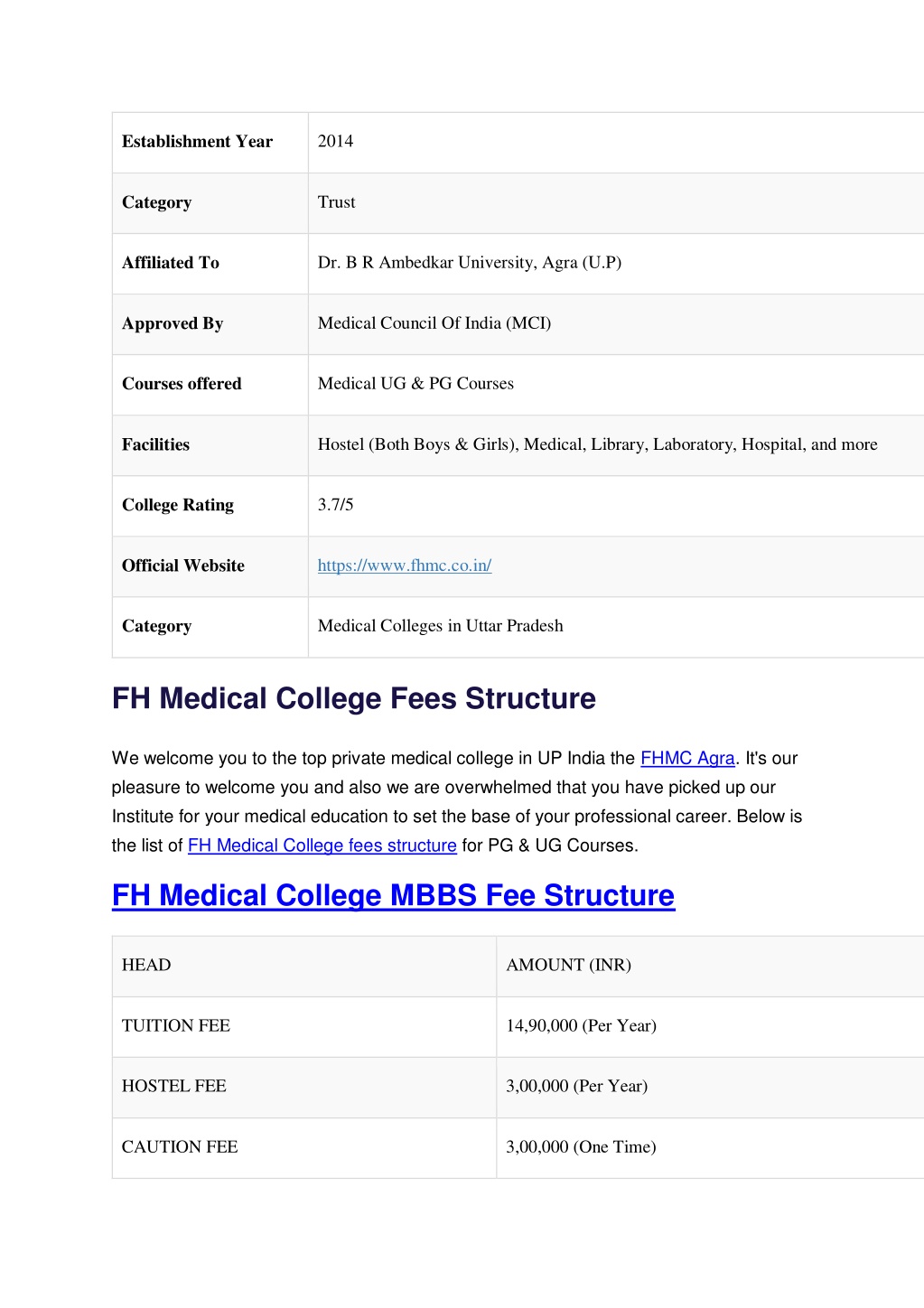Screen dimensions: 924x1308
Task: Click the CAUTION FEE 3,00,000 (One Time) value
Action: 582,1147
